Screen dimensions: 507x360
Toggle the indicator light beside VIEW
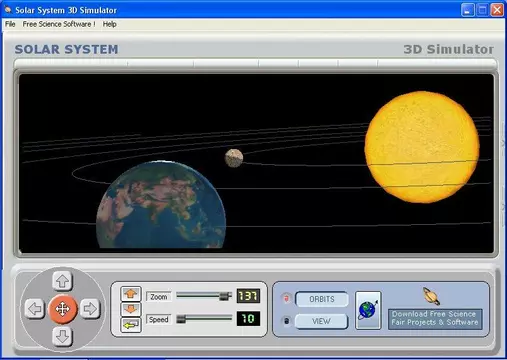click(x=286, y=321)
